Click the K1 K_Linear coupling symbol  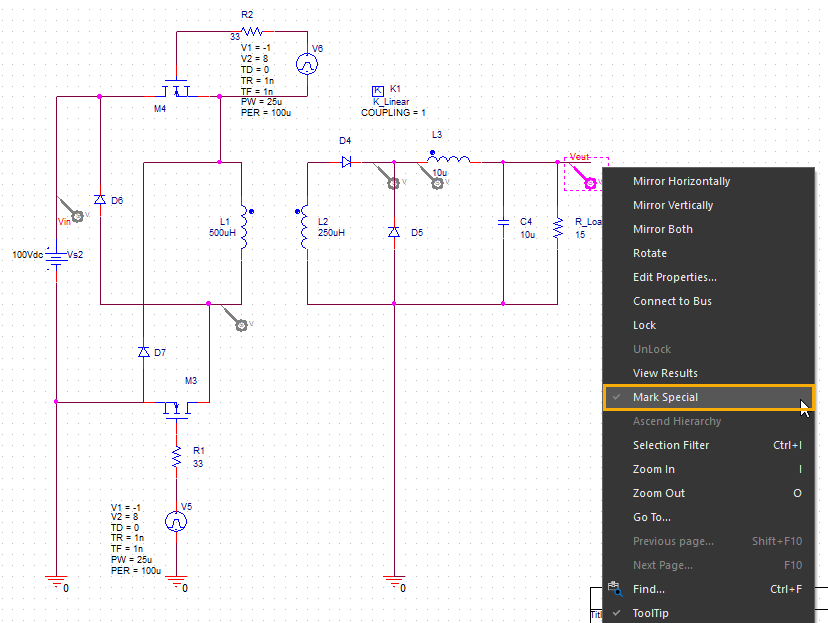(x=378, y=90)
